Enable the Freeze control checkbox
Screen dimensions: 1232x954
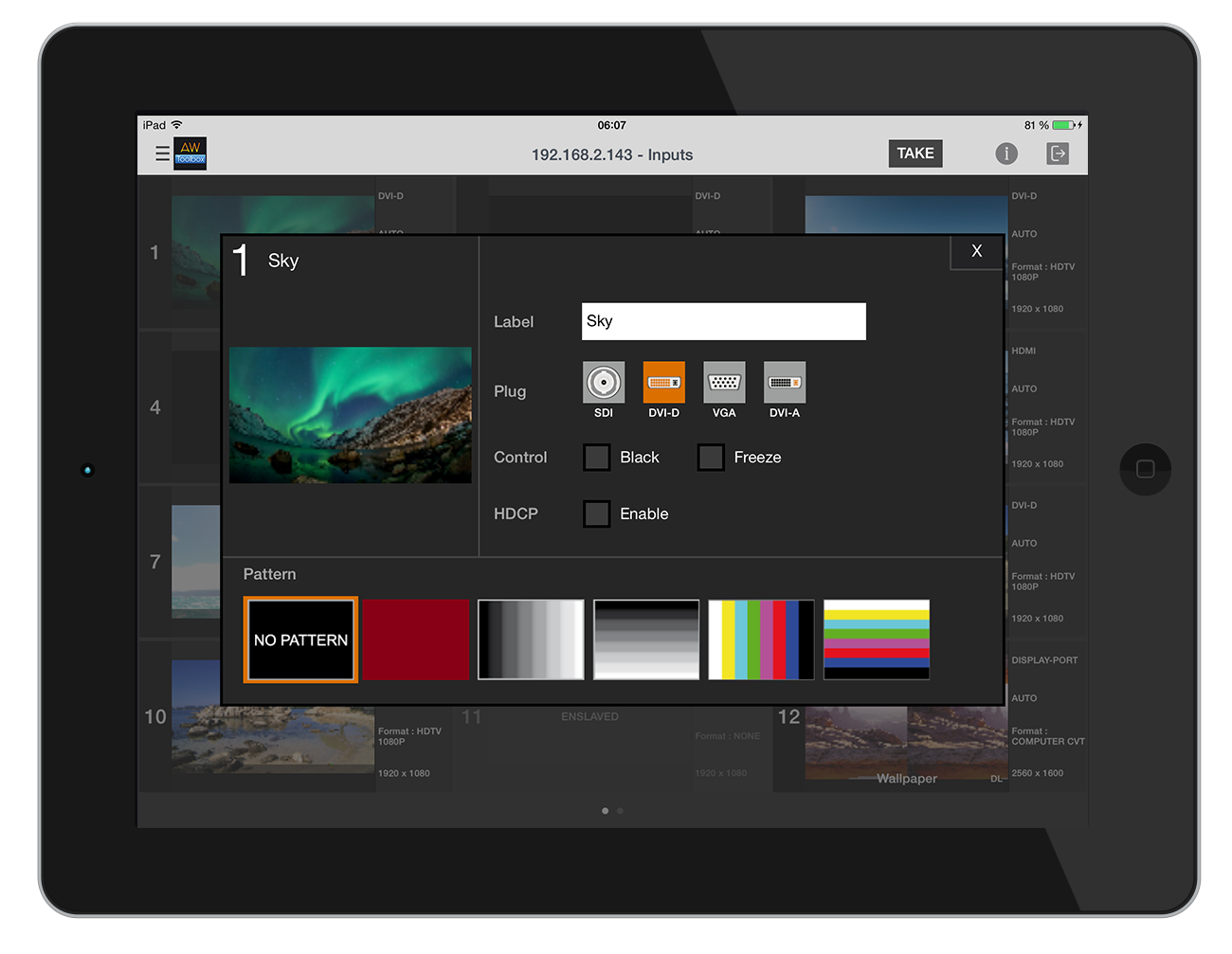click(x=711, y=458)
